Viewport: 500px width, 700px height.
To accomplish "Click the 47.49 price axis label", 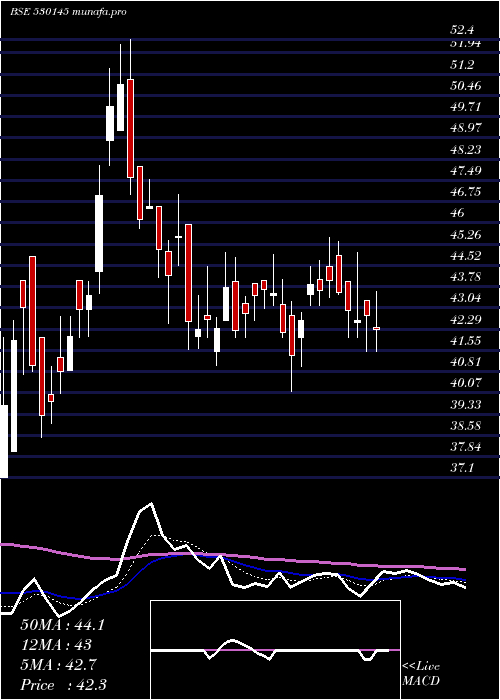I will point(466,171).
